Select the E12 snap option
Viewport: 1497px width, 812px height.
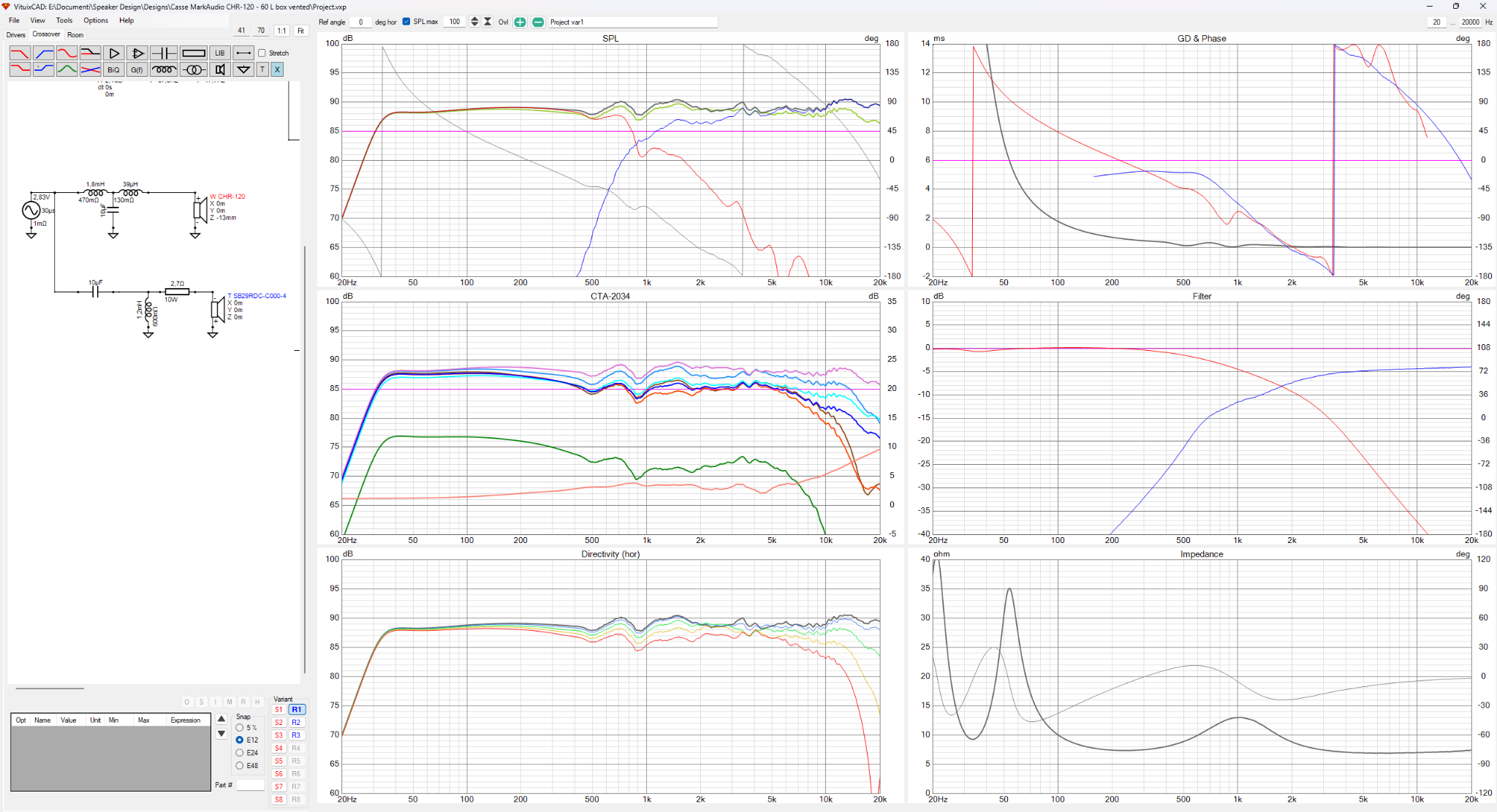240,740
